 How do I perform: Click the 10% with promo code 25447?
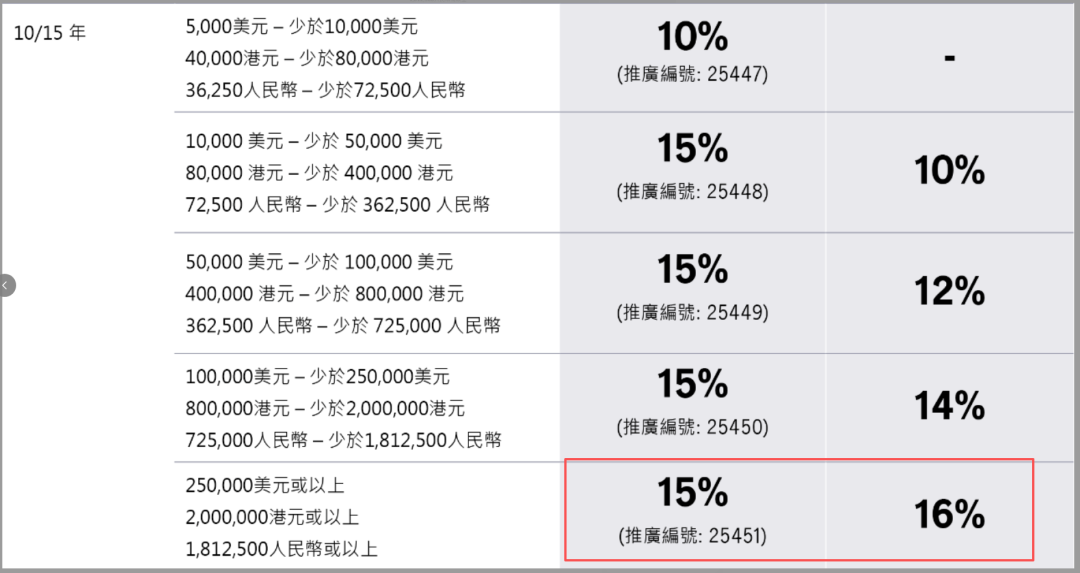(x=692, y=37)
